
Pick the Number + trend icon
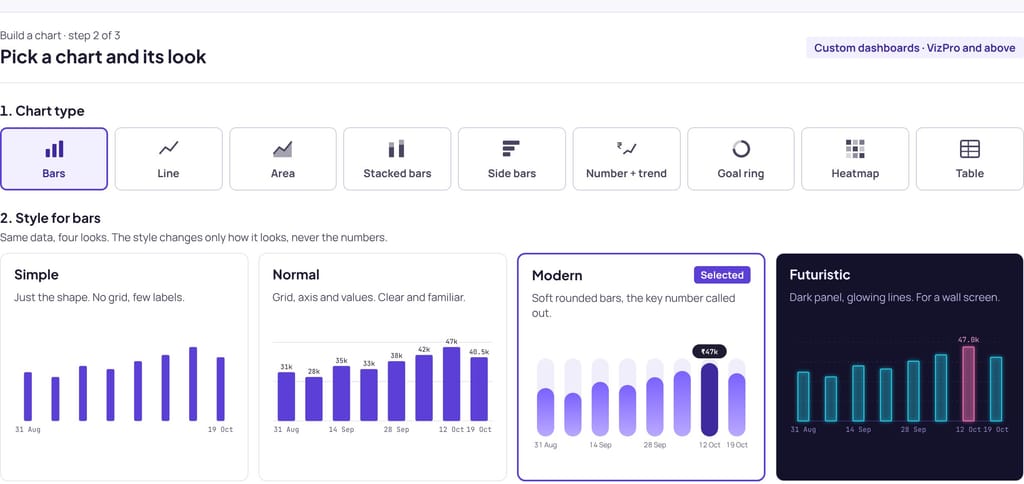(626, 149)
